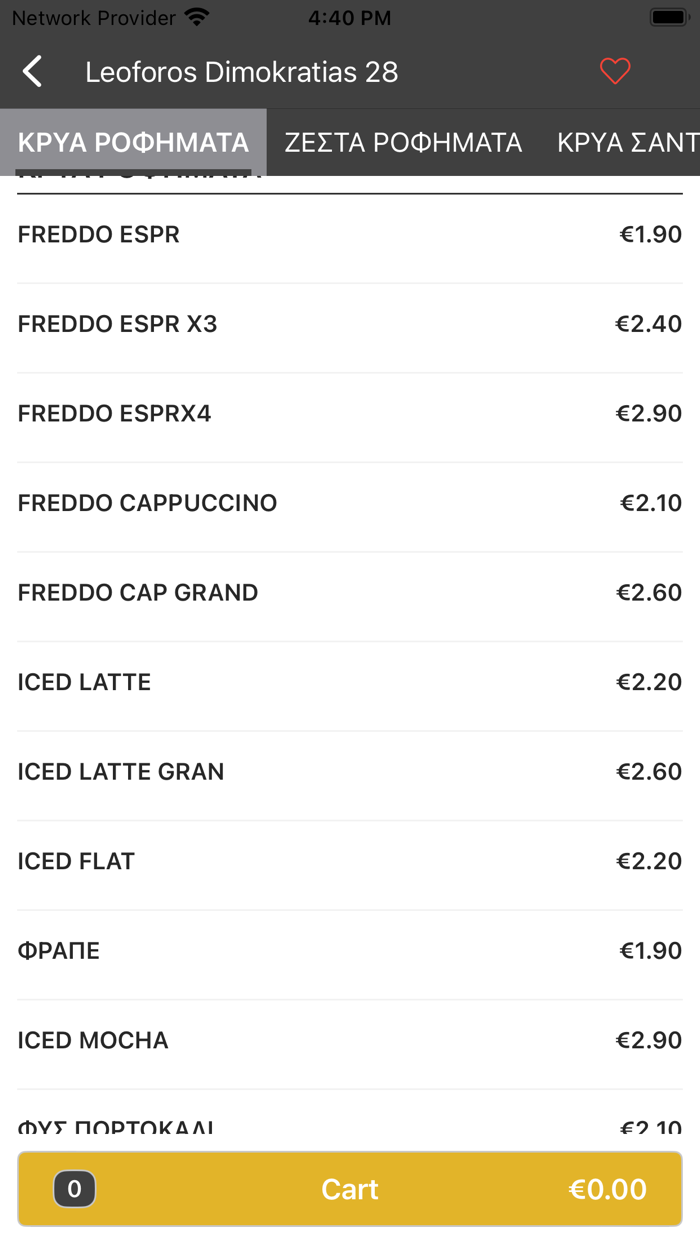Select the ΚΡΥΑ ΡΟΦΗΜΑΤΑ tab
The width and height of the screenshot is (700, 1244).
pos(131,142)
